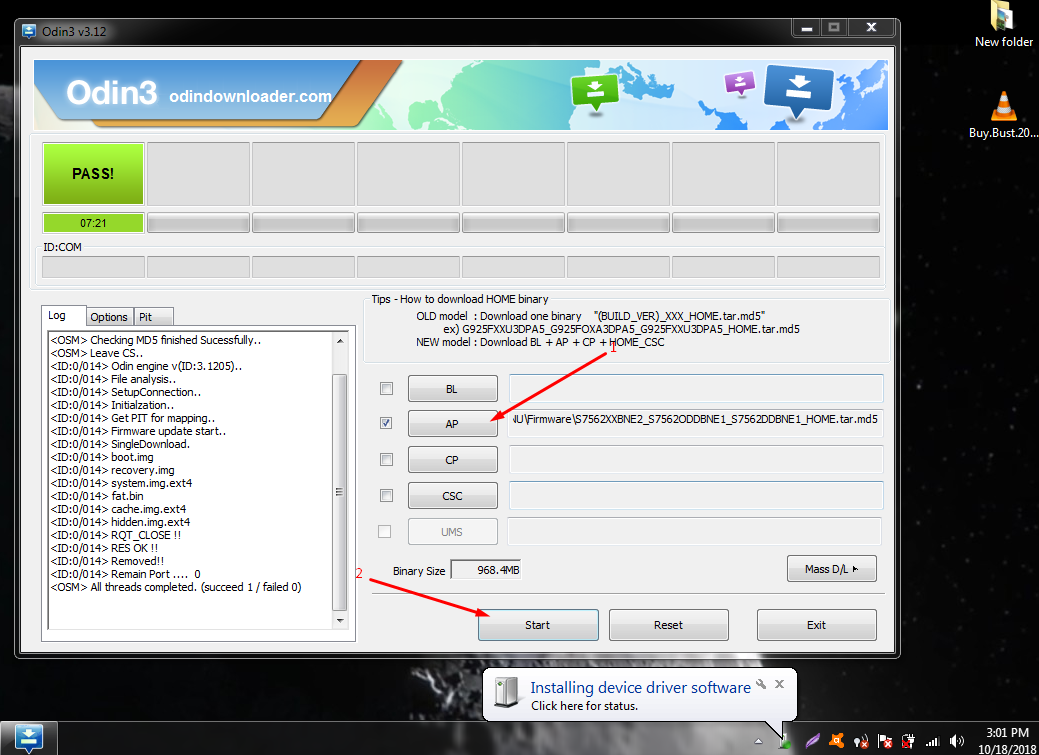
Task: Tick the BL checkbox
Action: [x=386, y=388]
